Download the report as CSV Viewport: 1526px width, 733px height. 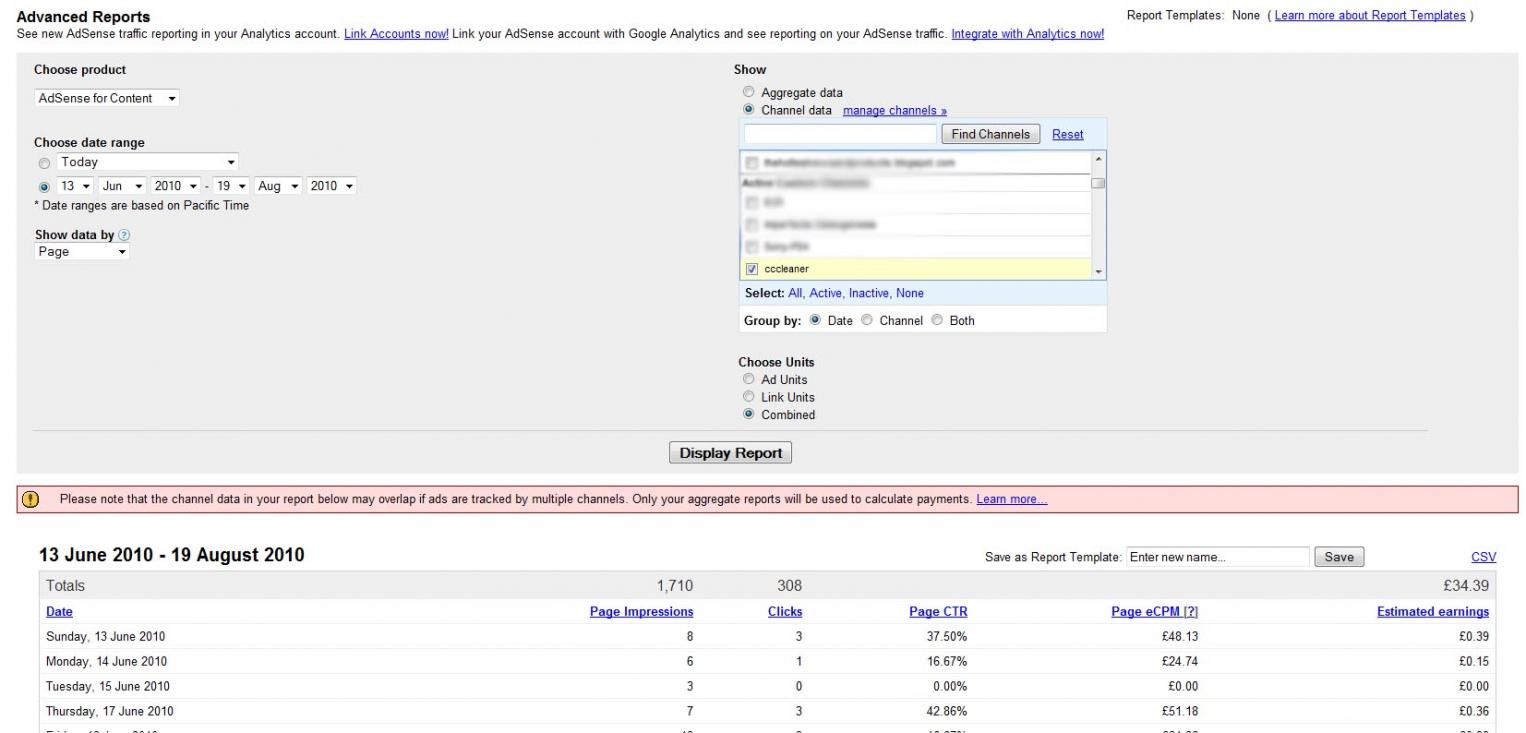click(1484, 558)
